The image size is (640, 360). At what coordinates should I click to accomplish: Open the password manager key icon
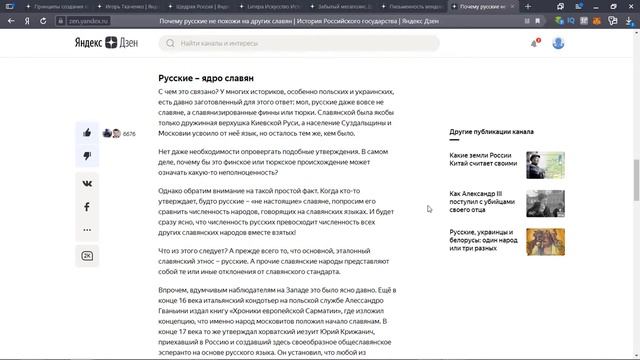613,21
